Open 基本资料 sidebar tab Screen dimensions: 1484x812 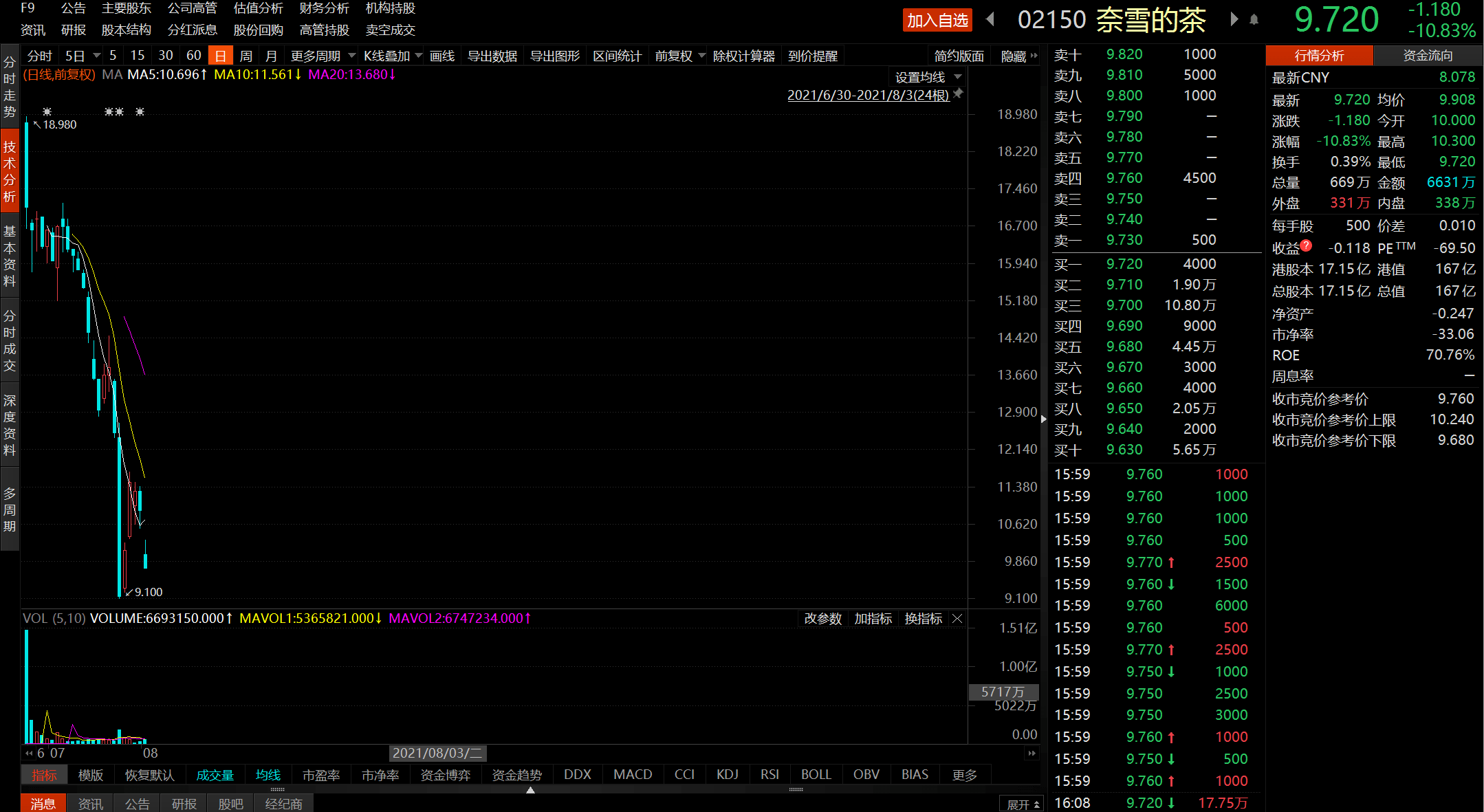click(x=10, y=256)
